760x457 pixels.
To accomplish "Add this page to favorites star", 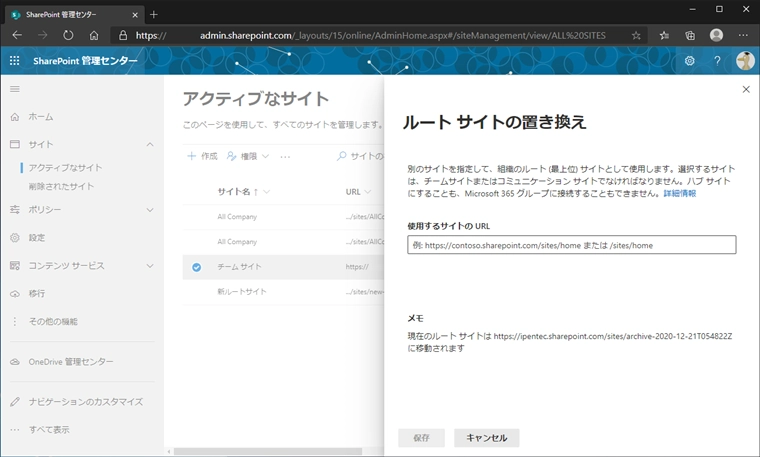I will click(636, 35).
